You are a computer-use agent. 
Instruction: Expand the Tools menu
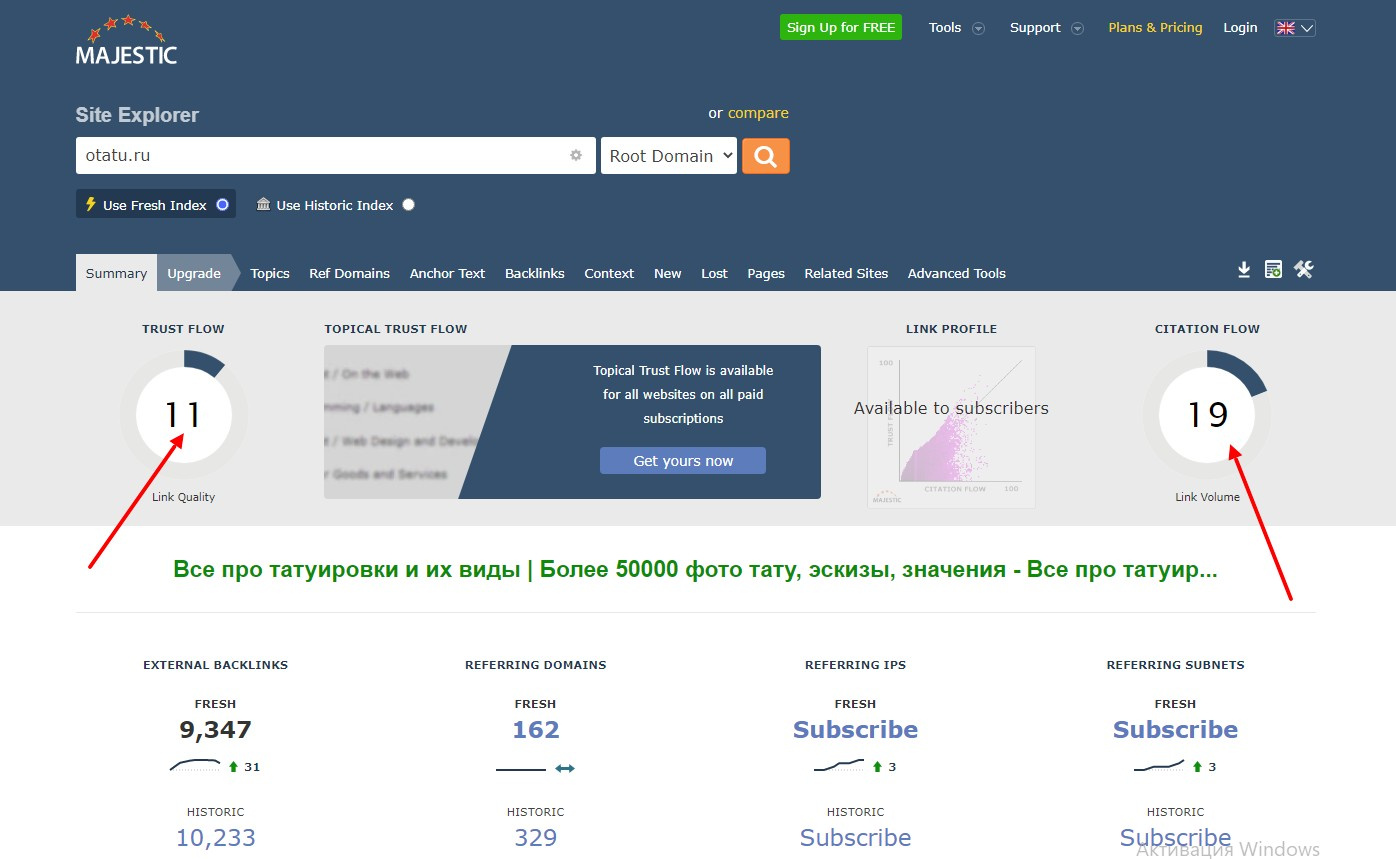tap(956, 28)
